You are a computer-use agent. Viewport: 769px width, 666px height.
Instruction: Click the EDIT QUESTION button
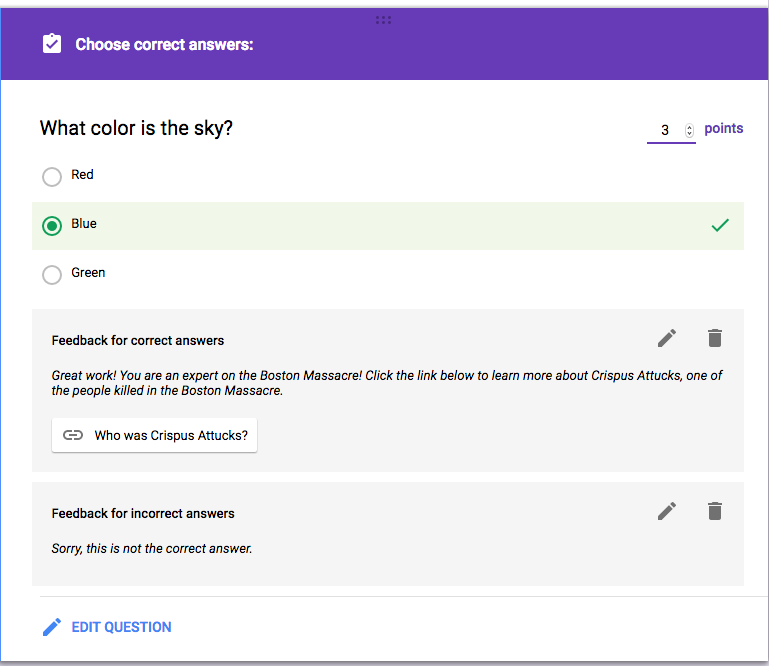tap(121, 627)
